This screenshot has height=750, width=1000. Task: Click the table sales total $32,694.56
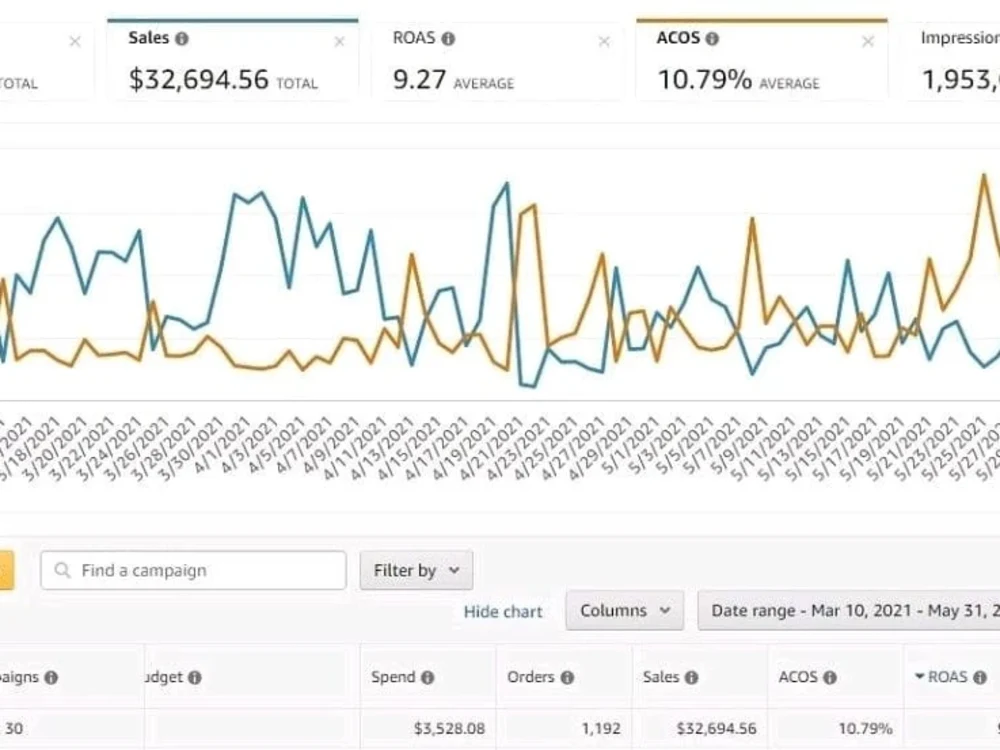click(x=716, y=728)
